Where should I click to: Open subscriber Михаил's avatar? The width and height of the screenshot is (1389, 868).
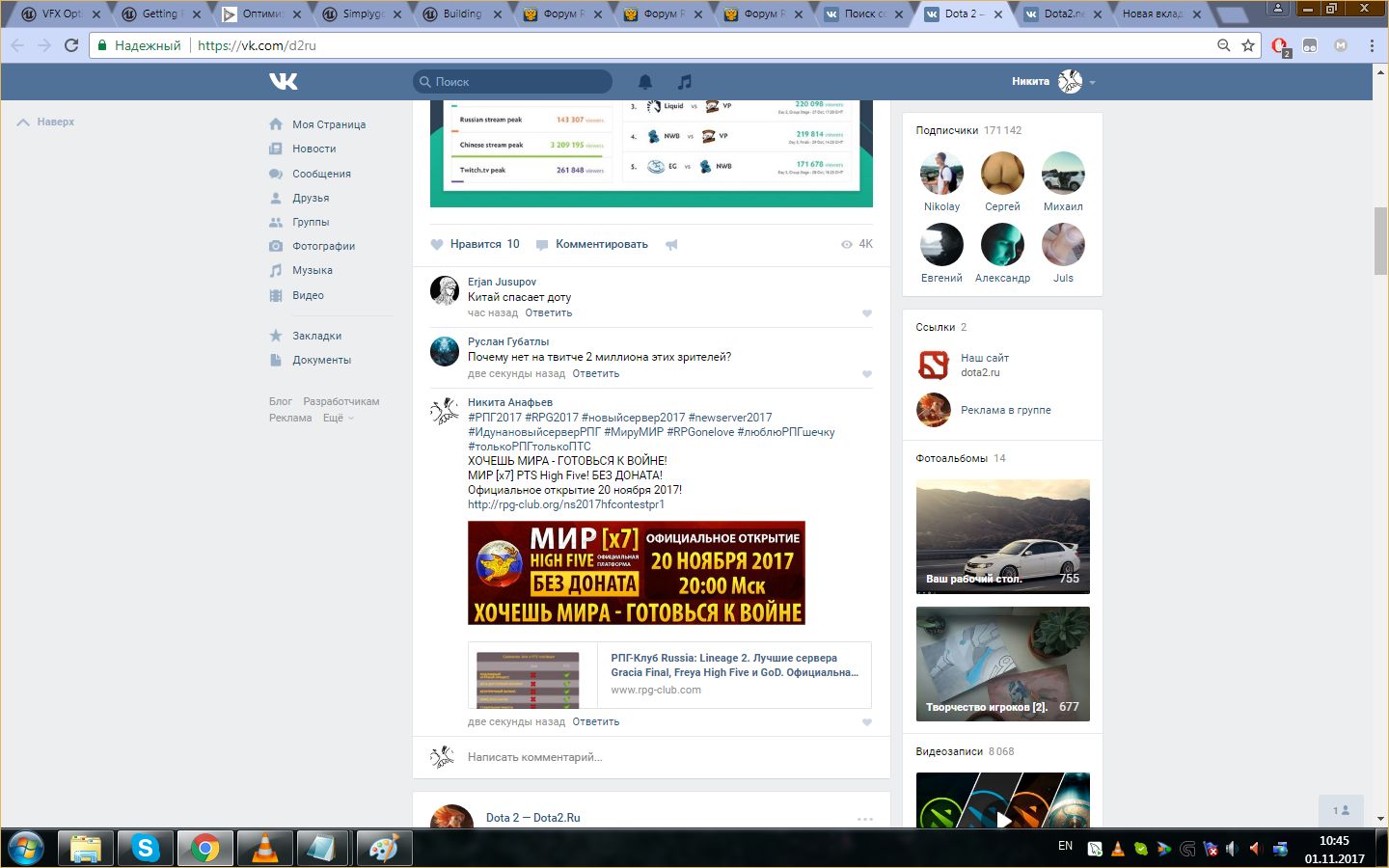coord(1063,174)
